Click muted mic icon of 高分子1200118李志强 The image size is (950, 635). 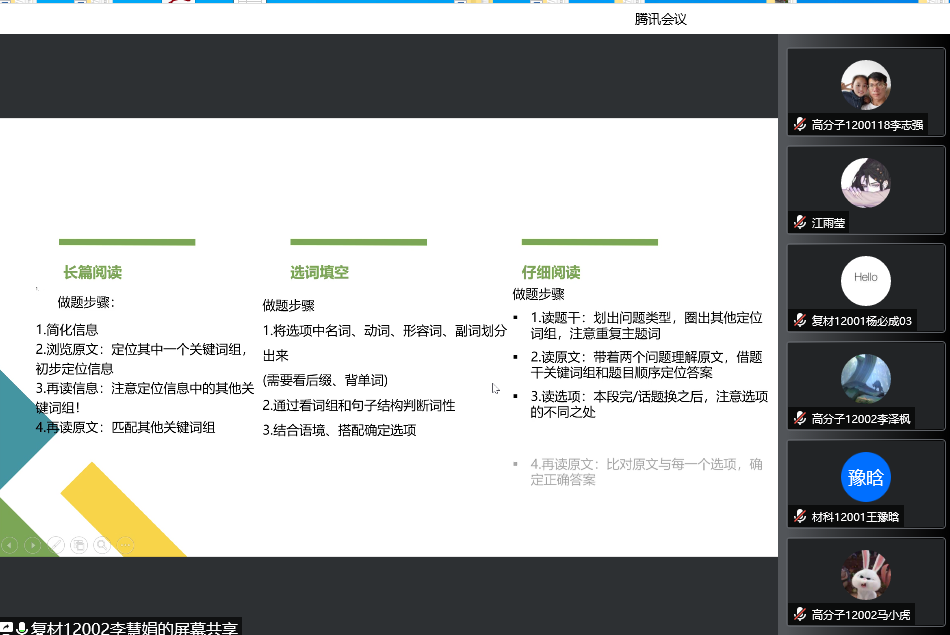[x=800, y=125]
